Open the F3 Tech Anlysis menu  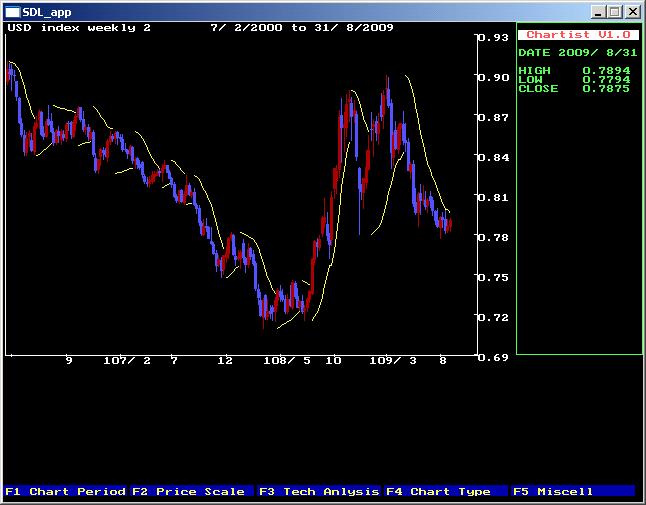click(319, 491)
